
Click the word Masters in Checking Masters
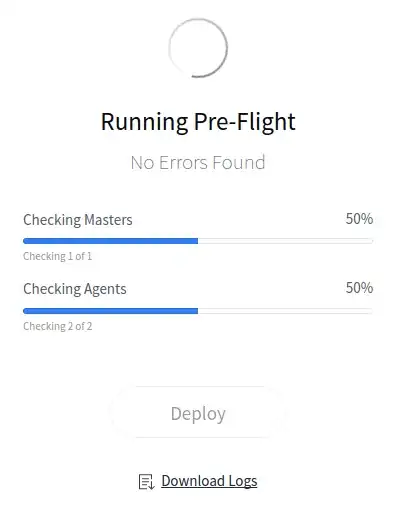point(108,220)
